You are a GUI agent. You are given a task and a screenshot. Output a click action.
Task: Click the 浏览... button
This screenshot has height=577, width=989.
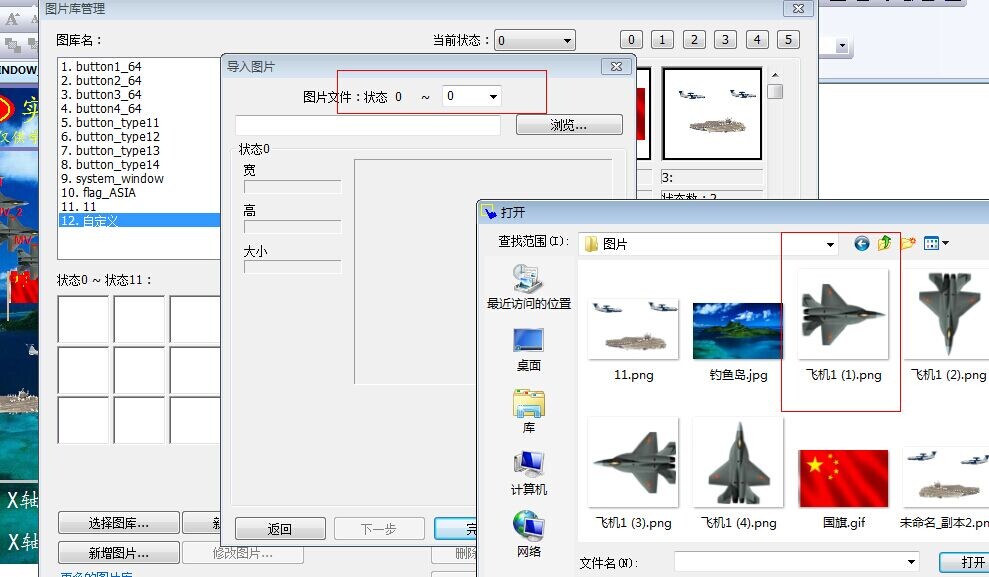click(569, 126)
